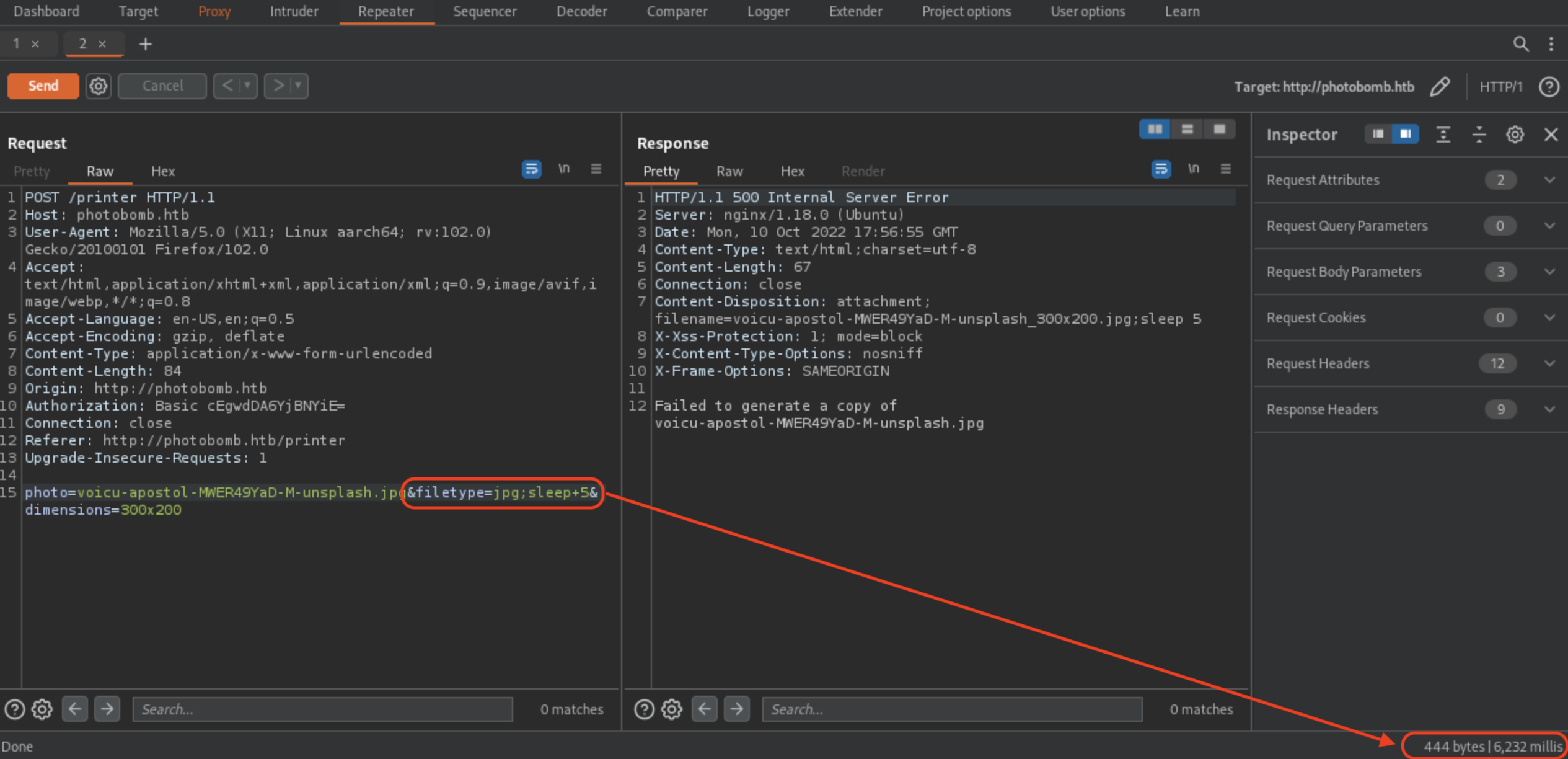Viewport: 1568px width, 759px height.
Task: Switch to top-bottom response layout
Action: [1187, 129]
